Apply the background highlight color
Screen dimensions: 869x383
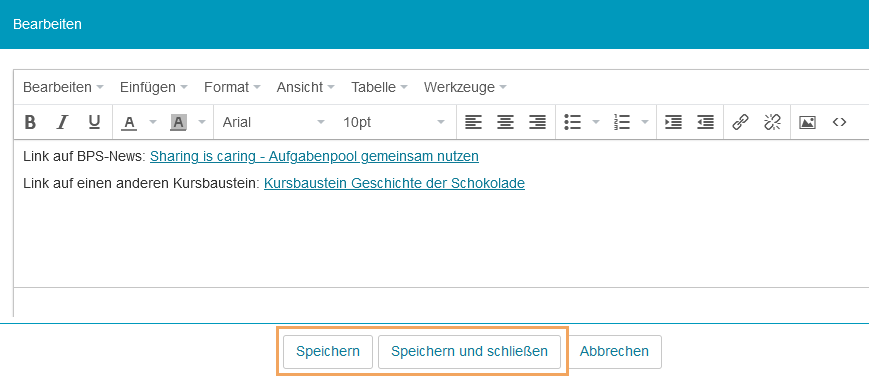178,122
